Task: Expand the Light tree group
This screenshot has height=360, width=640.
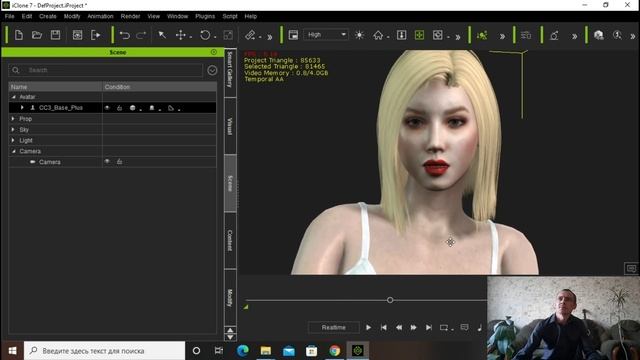Action: click(x=13, y=140)
